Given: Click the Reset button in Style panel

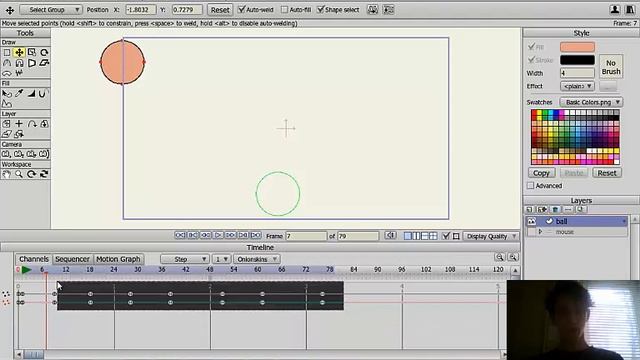Looking at the screenshot, I should [607, 173].
